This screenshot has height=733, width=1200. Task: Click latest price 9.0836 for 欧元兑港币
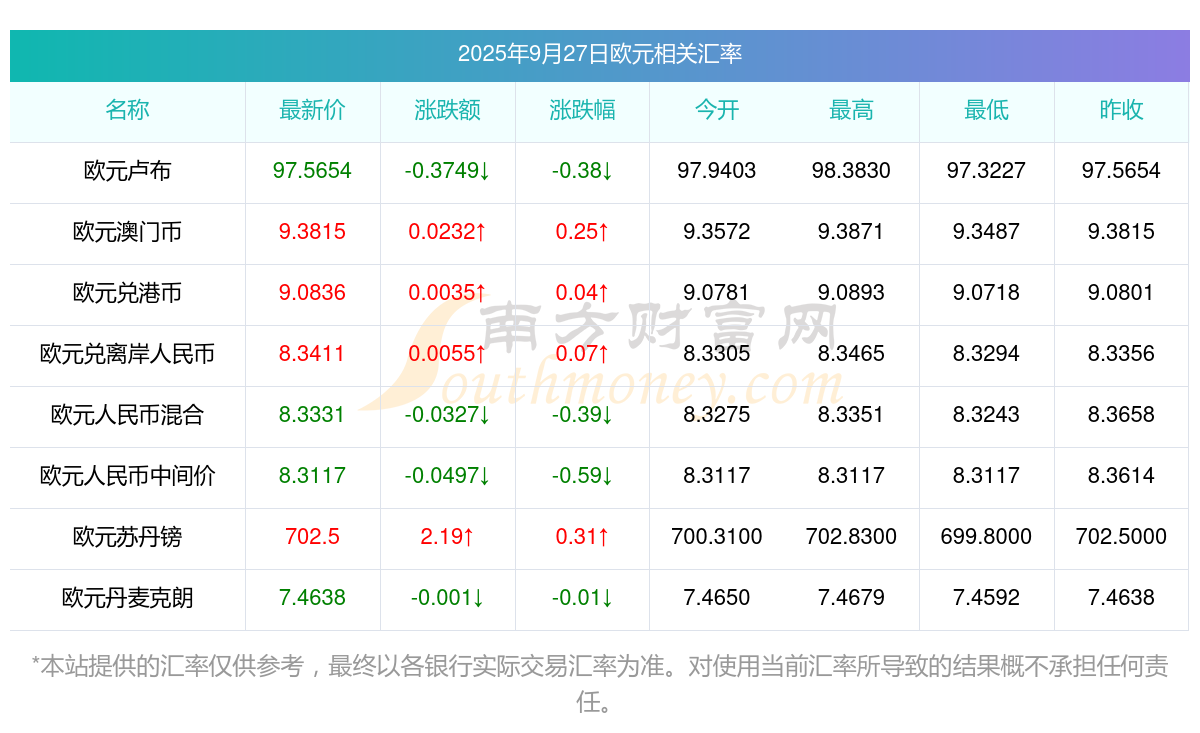coord(312,293)
